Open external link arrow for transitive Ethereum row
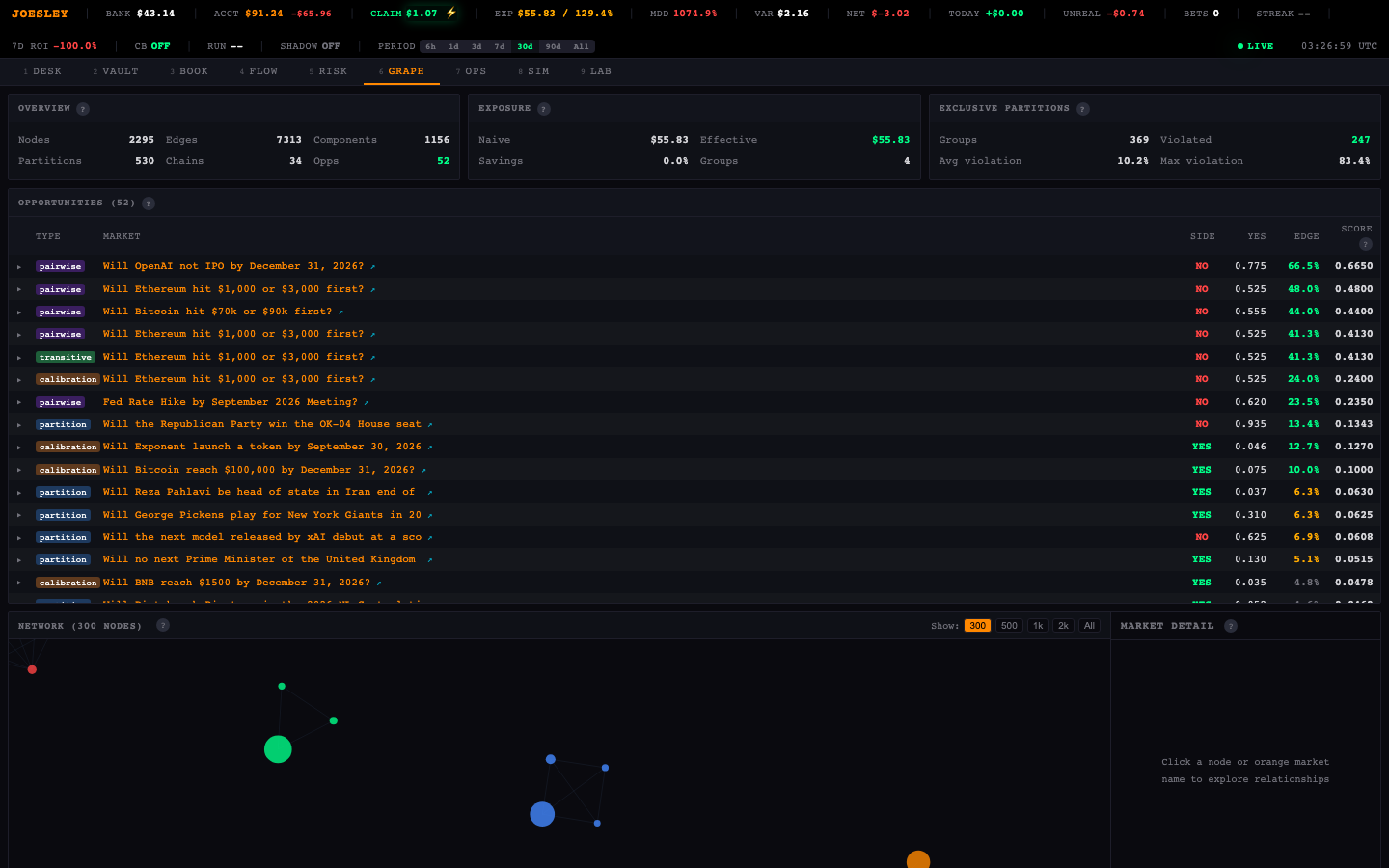 click(x=373, y=358)
